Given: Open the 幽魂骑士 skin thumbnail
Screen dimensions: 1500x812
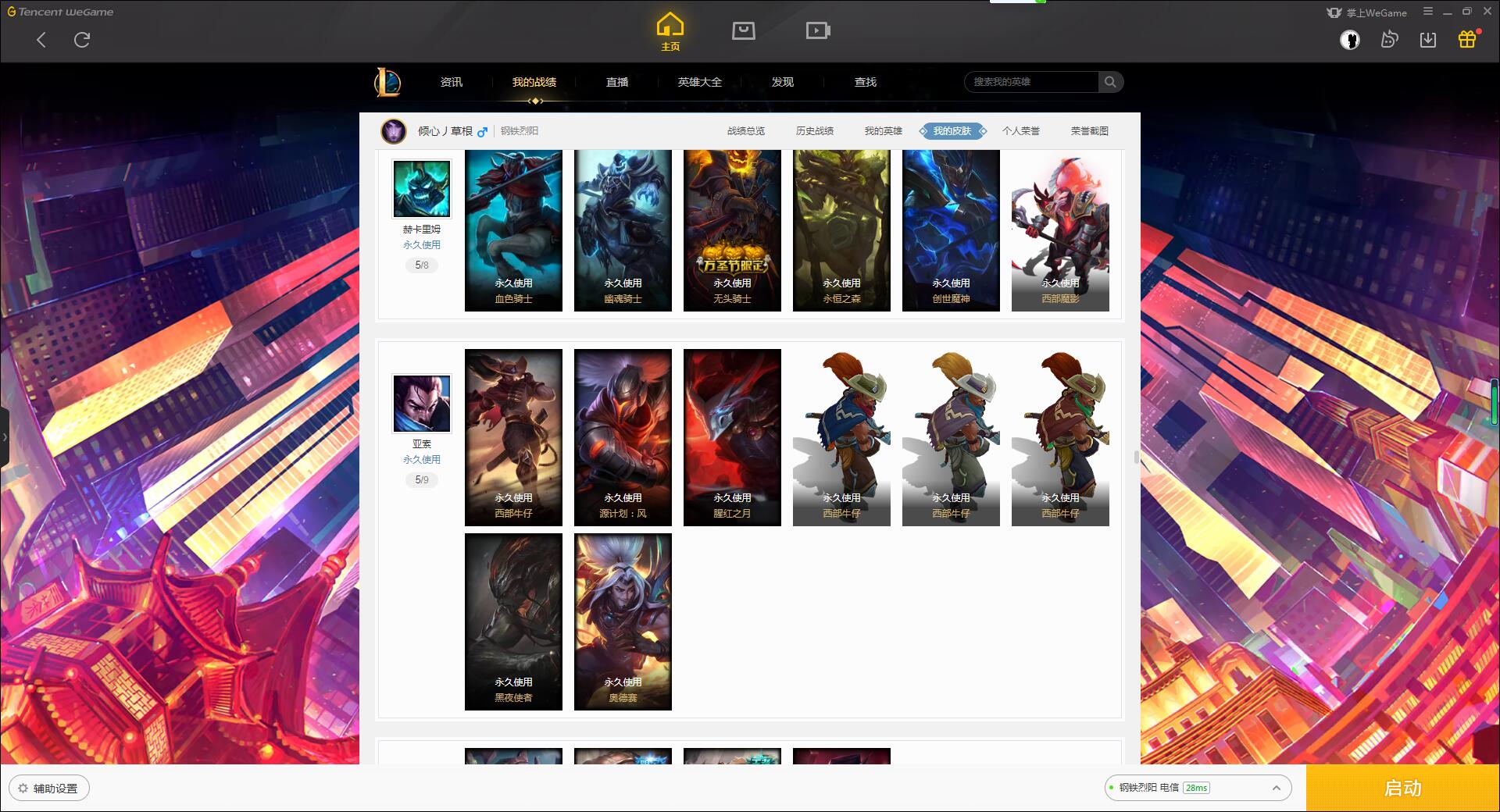Looking at the screenshot, I should pyautogui.click(x=623, y=230).
